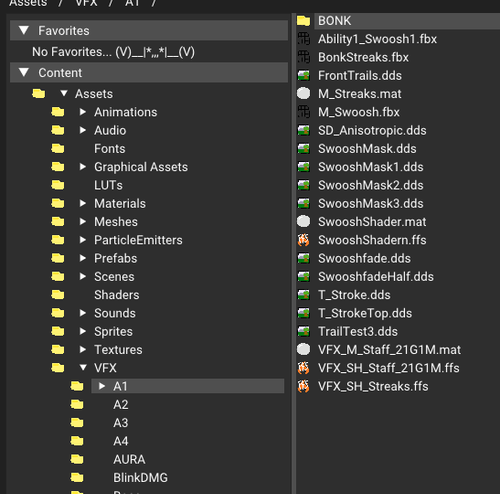Viewport: 500px width, 494px height.
Task: Click the mesh icon beside BonkStreaks.fbx
Action: 303,57
